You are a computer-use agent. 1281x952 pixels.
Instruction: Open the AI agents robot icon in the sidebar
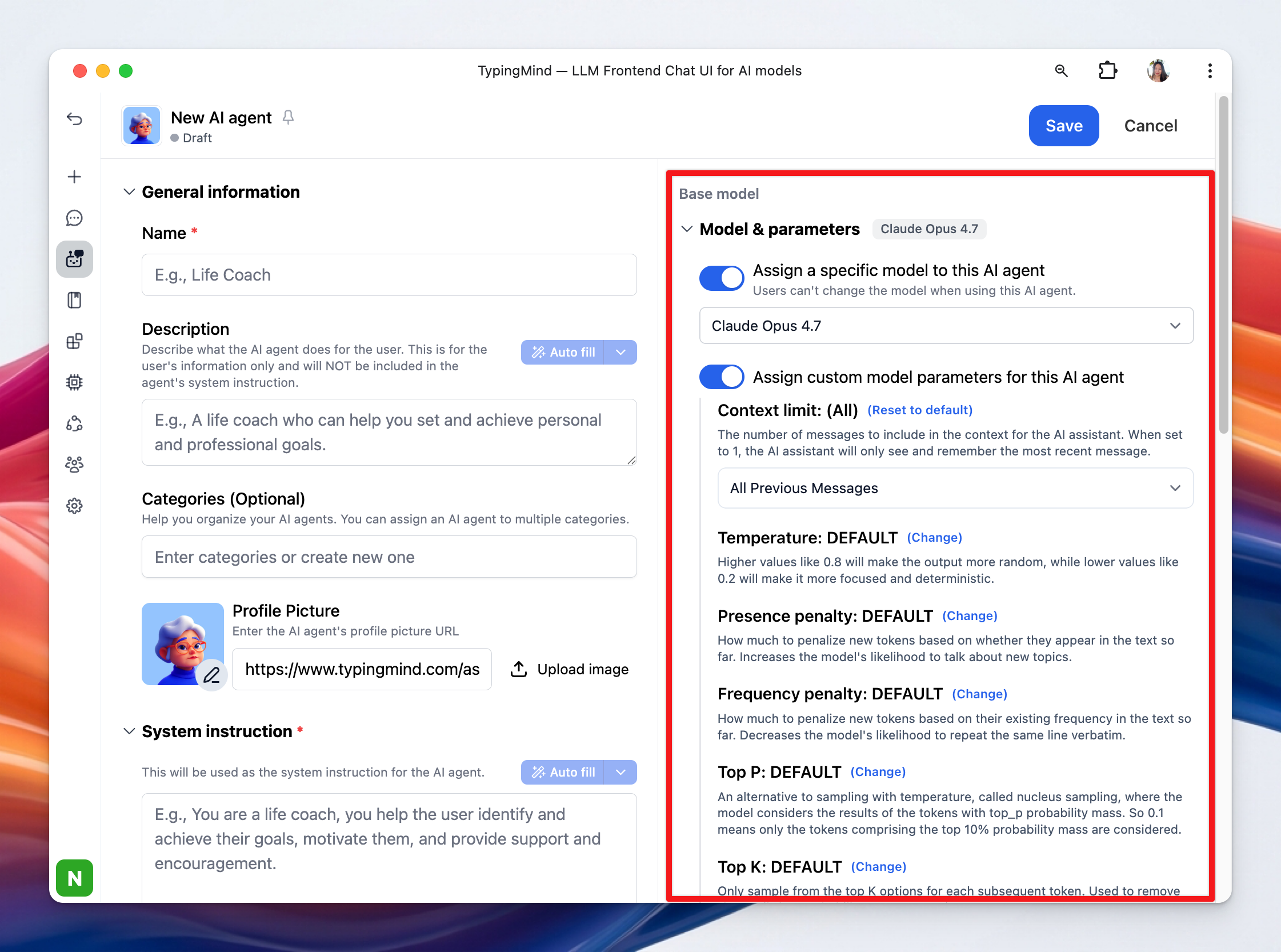tap(74, 259)
